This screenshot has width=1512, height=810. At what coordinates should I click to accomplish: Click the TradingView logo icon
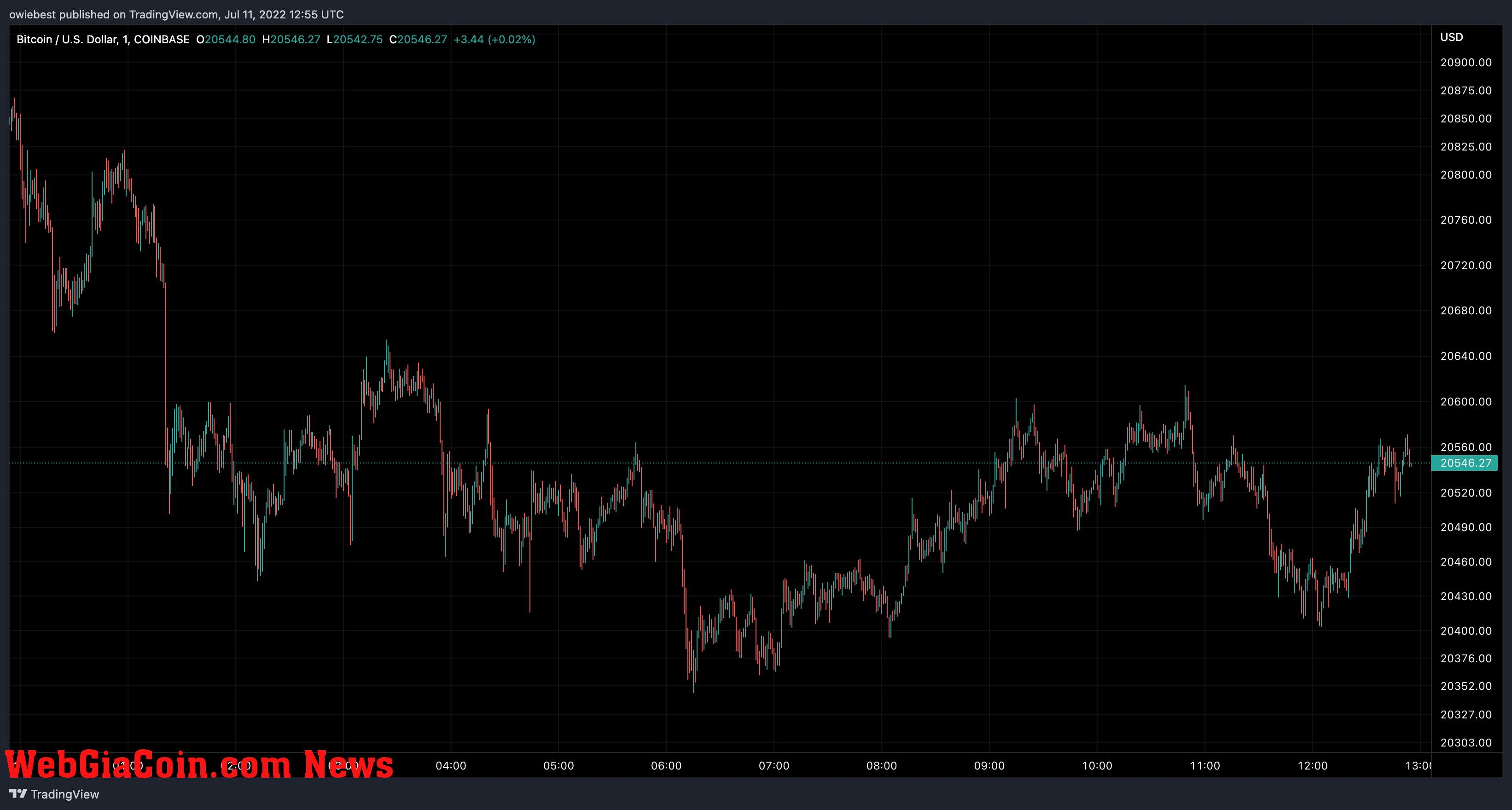[x=18, y=793]
